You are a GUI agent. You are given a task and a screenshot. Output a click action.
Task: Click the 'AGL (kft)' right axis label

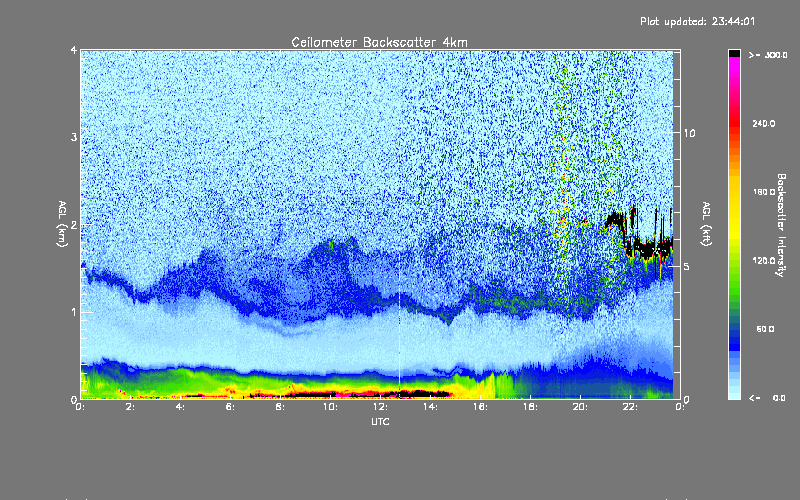[x=706, y=224]
